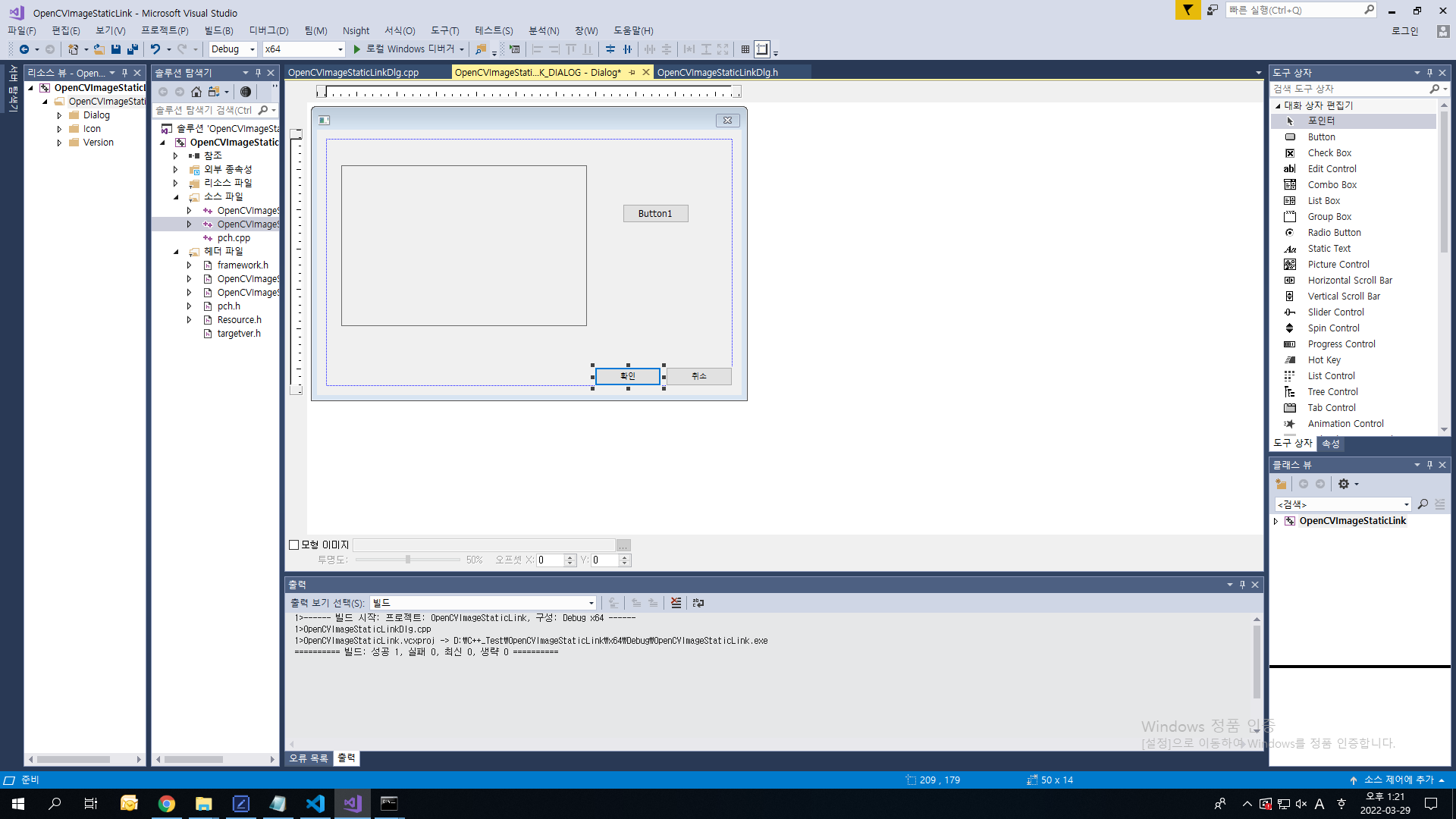Open Visual Studio Code from the taskbar
The image size is (1456, 819).
tap(315, 804)
